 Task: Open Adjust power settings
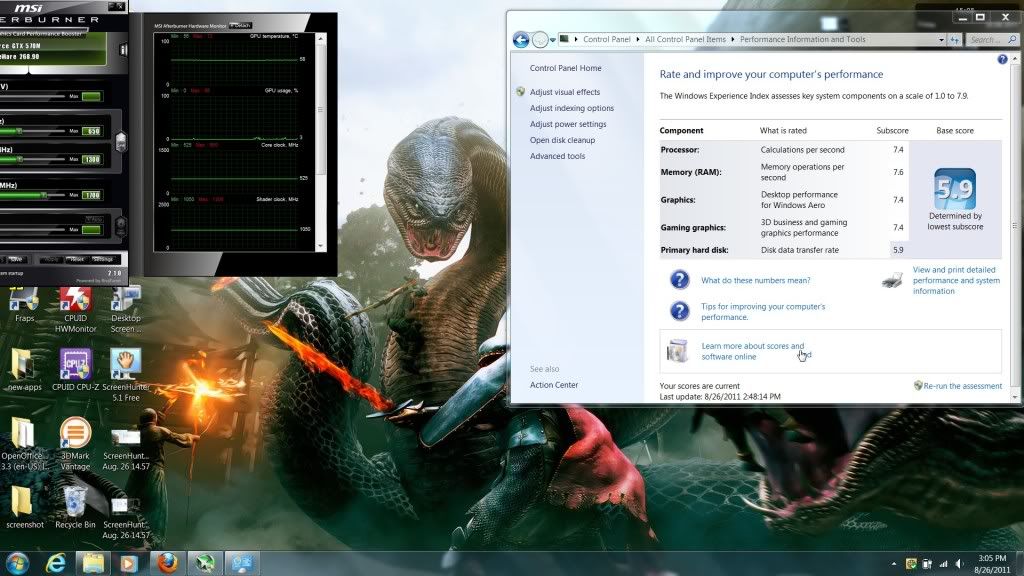pyautogui.click(x=568, y=124)
